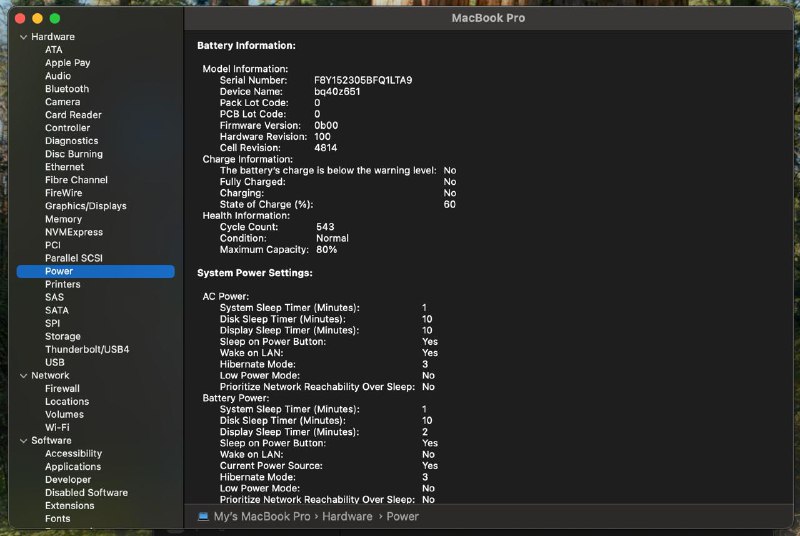Click the MacBook Pro window title

(488, 18)
